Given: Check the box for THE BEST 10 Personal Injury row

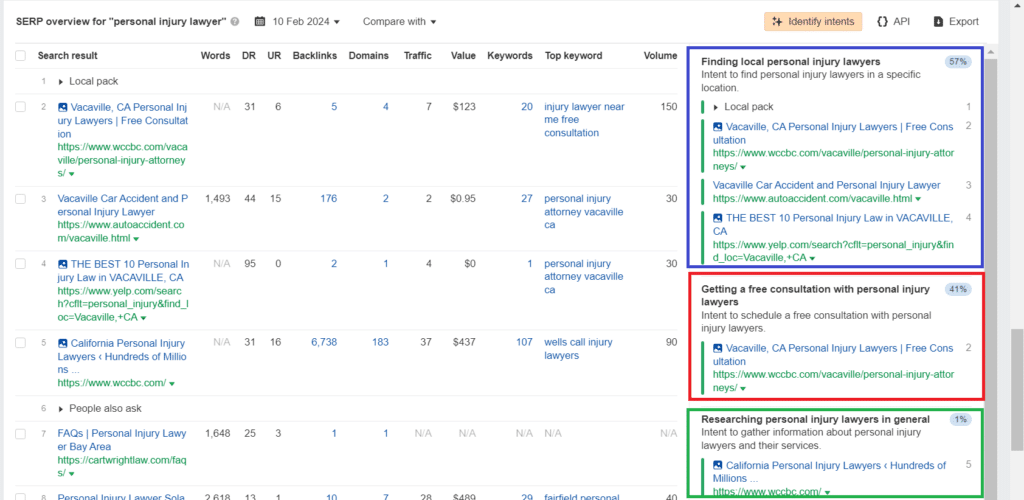Looking at the screenshot, I should (20, 264).
